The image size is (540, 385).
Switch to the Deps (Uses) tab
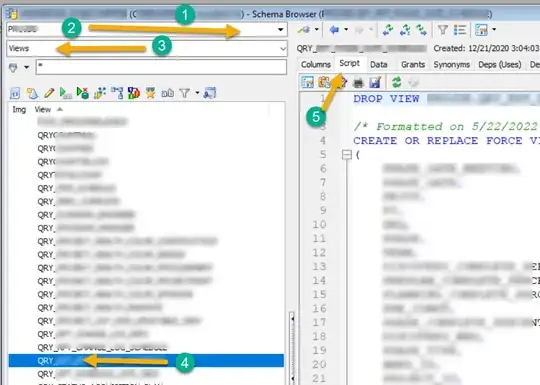pos(499,65)
